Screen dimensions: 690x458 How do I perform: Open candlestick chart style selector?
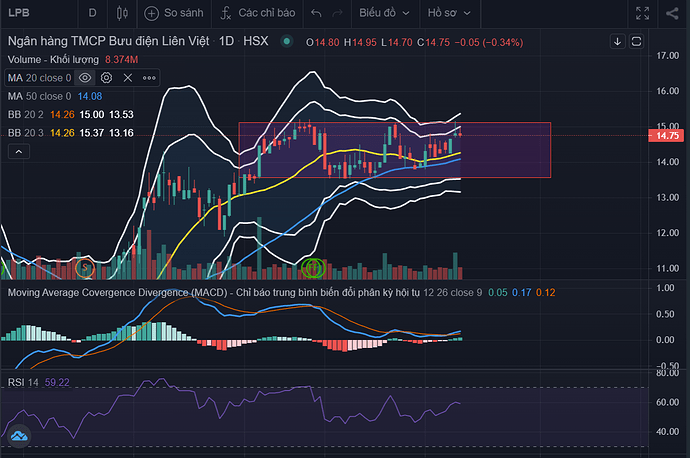click(122, 13)
